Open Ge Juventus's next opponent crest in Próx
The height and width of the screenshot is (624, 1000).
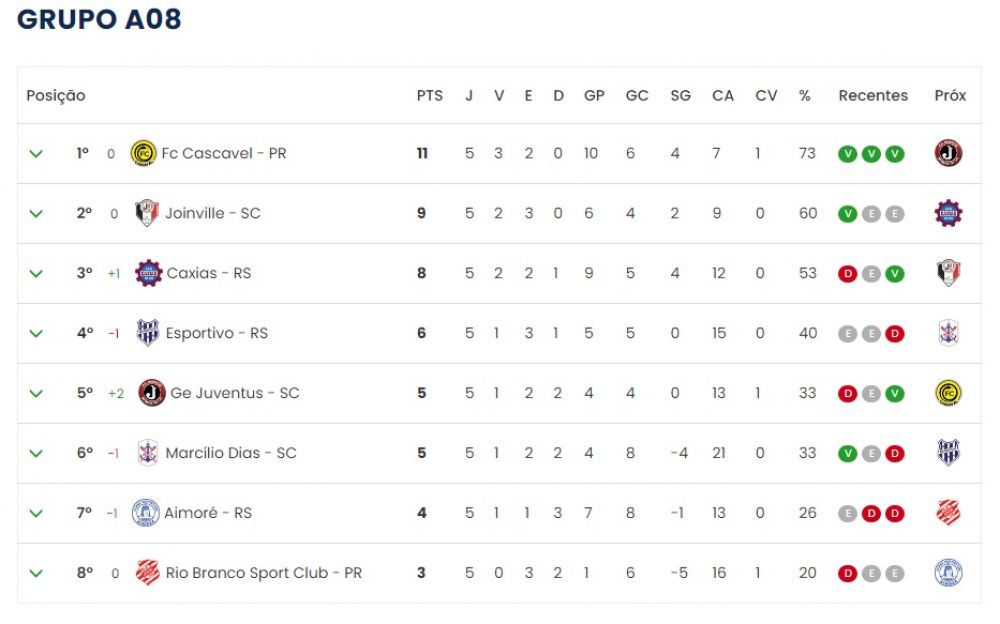(x=948, y=393)
